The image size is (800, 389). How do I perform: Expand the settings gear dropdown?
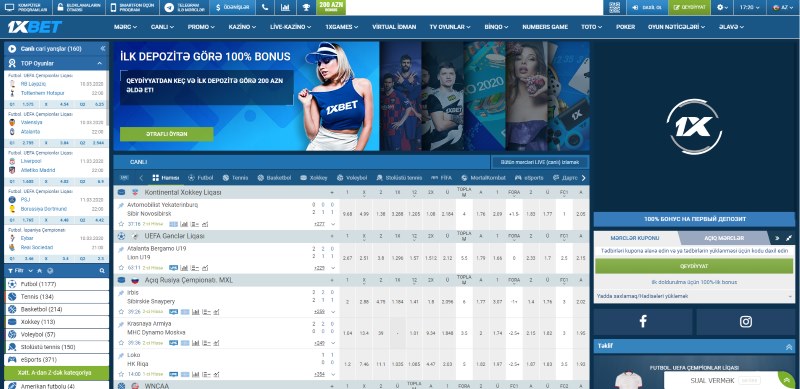click(x=722, y=7)
